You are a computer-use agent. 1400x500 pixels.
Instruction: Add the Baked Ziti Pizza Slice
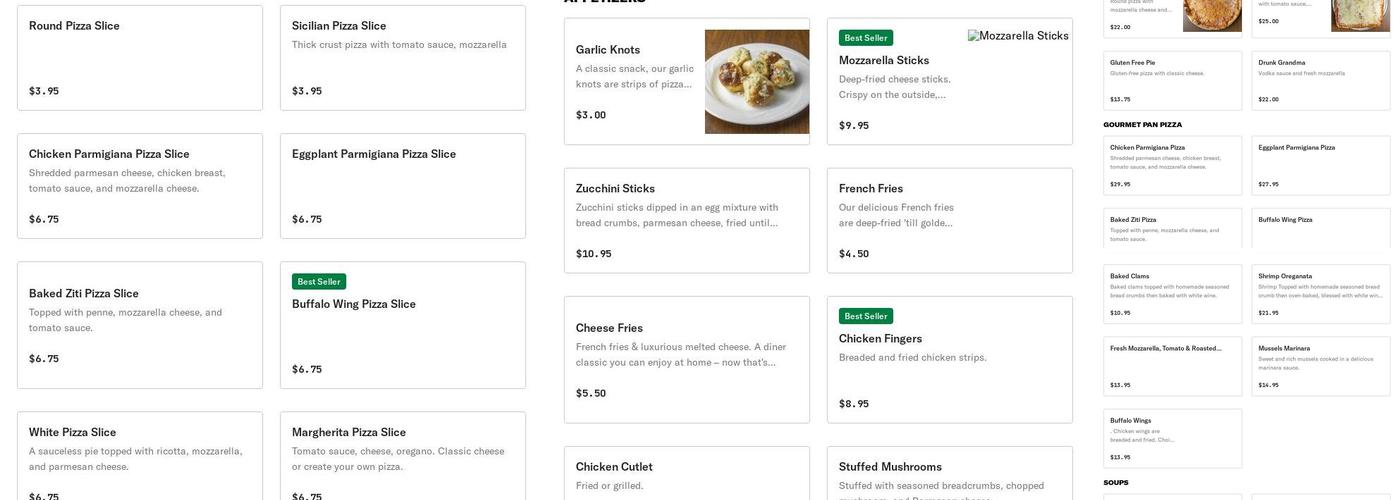point(140,325)
